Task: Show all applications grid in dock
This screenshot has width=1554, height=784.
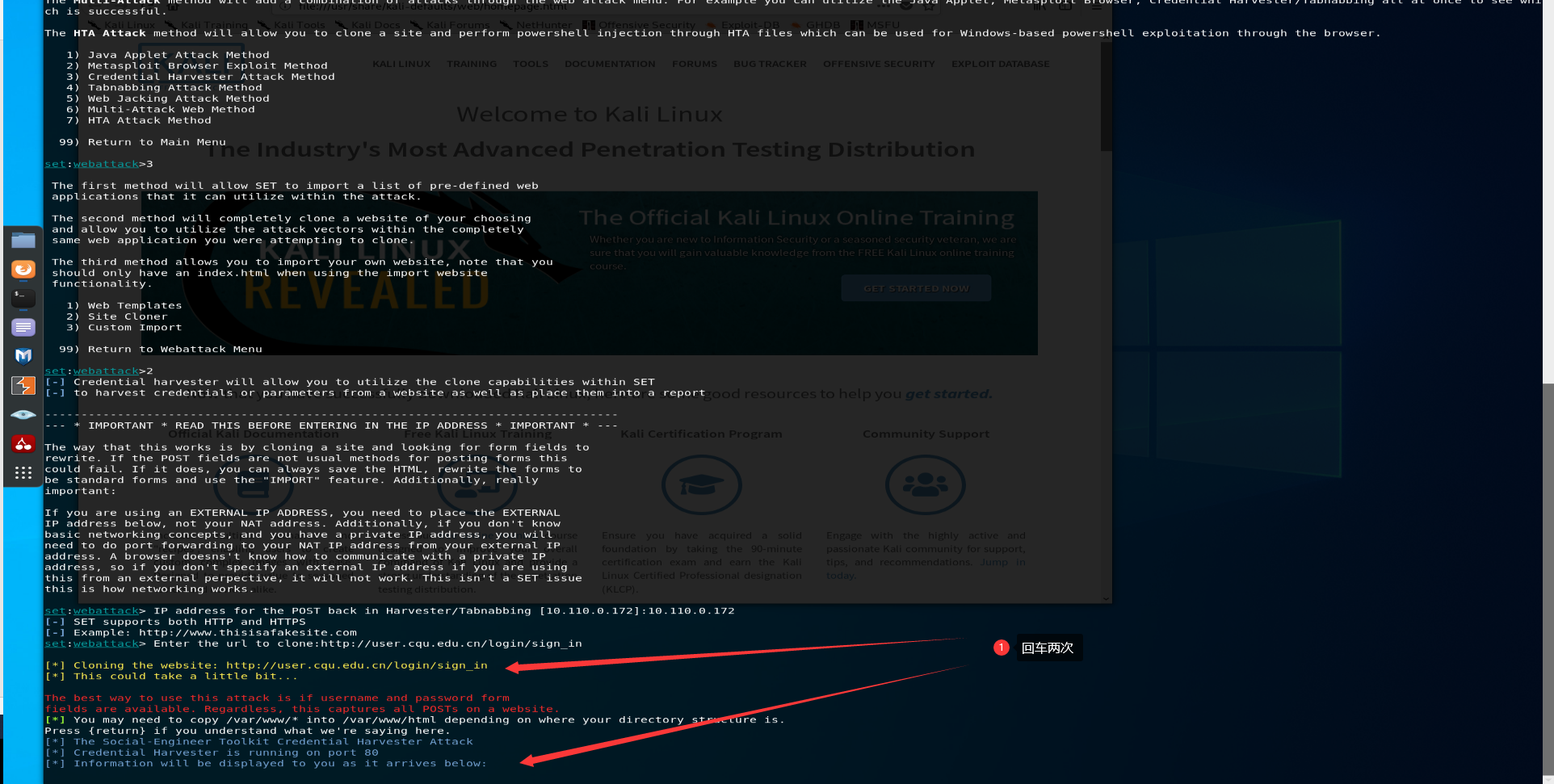Action: 23,472
